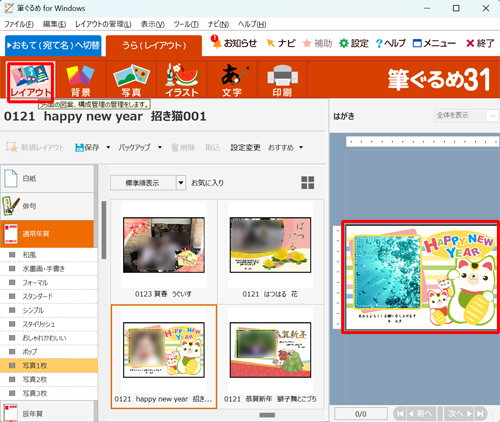Select the 和風 subcategory
Screen dimensions: 500x422
pos(49,255)
